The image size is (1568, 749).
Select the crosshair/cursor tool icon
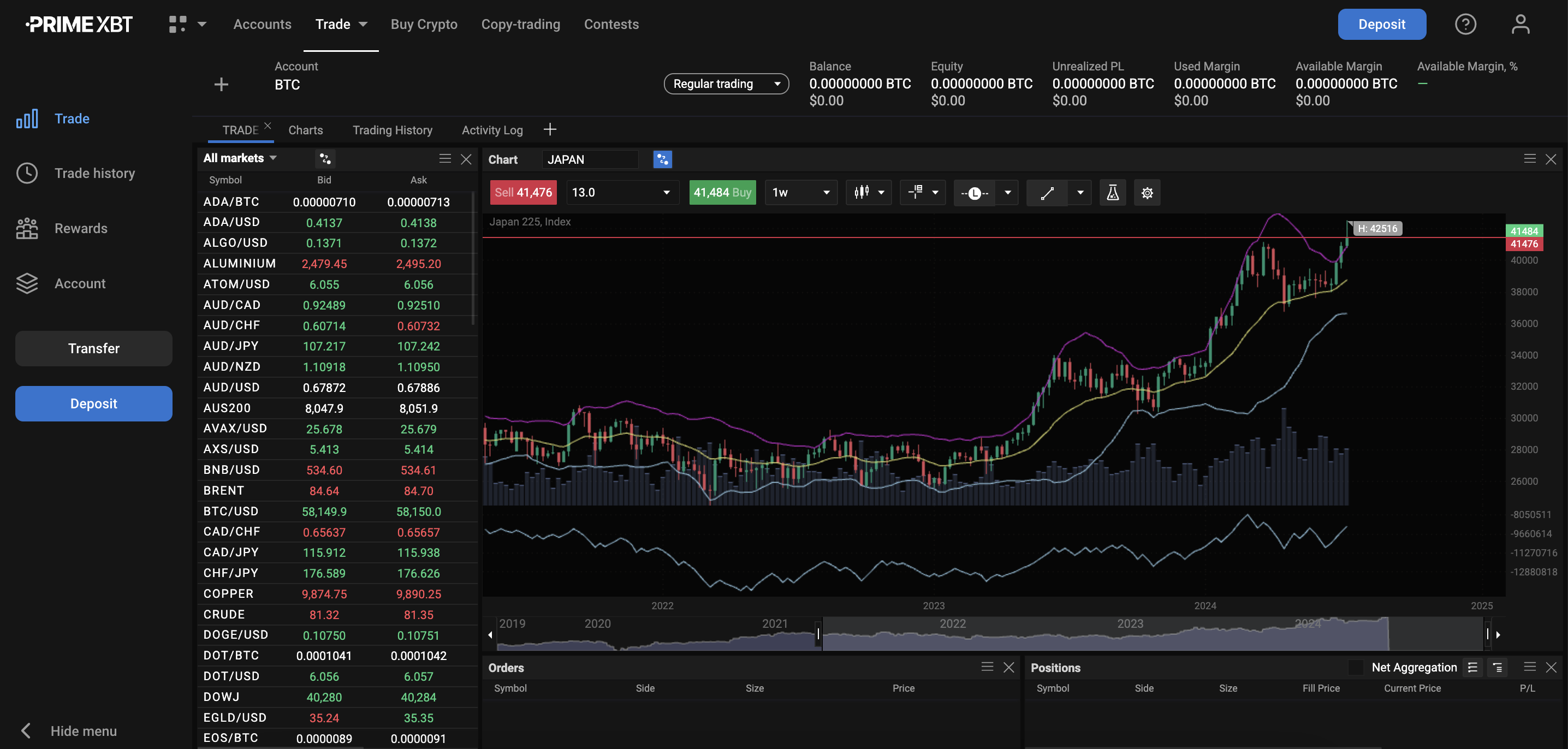tap(913, 192)
